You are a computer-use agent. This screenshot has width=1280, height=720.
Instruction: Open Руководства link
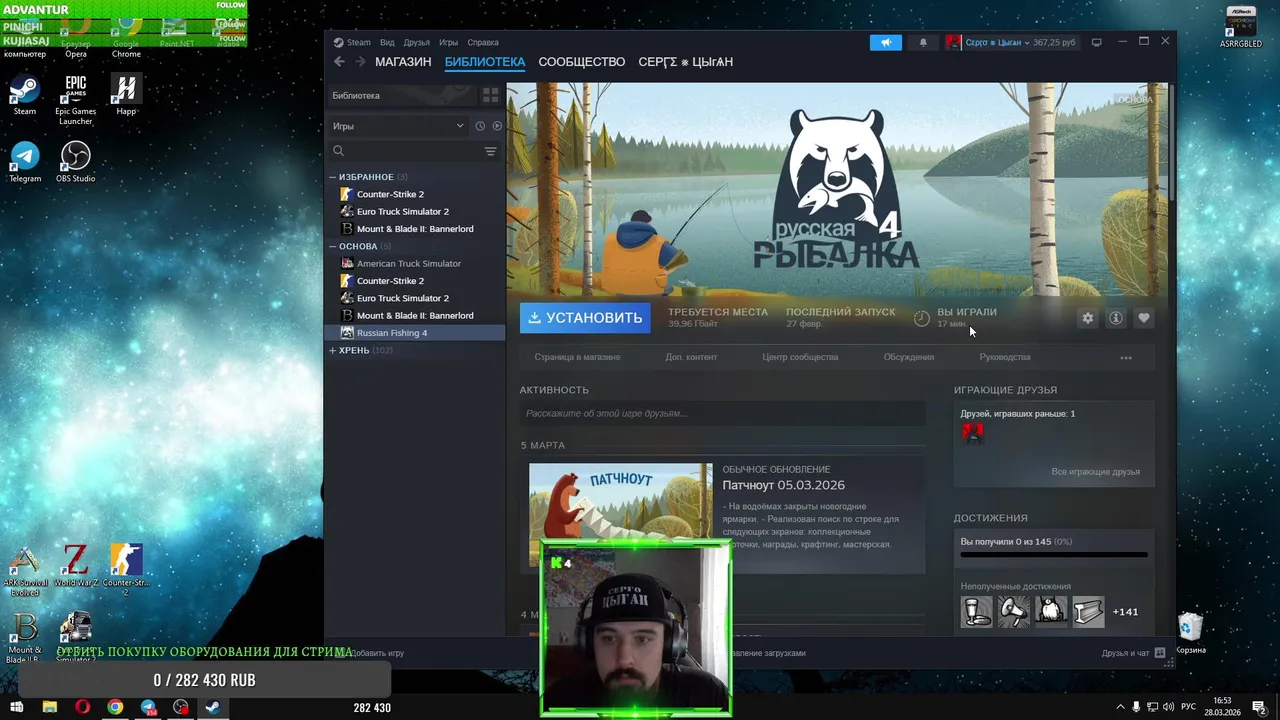pos(1005,357)
